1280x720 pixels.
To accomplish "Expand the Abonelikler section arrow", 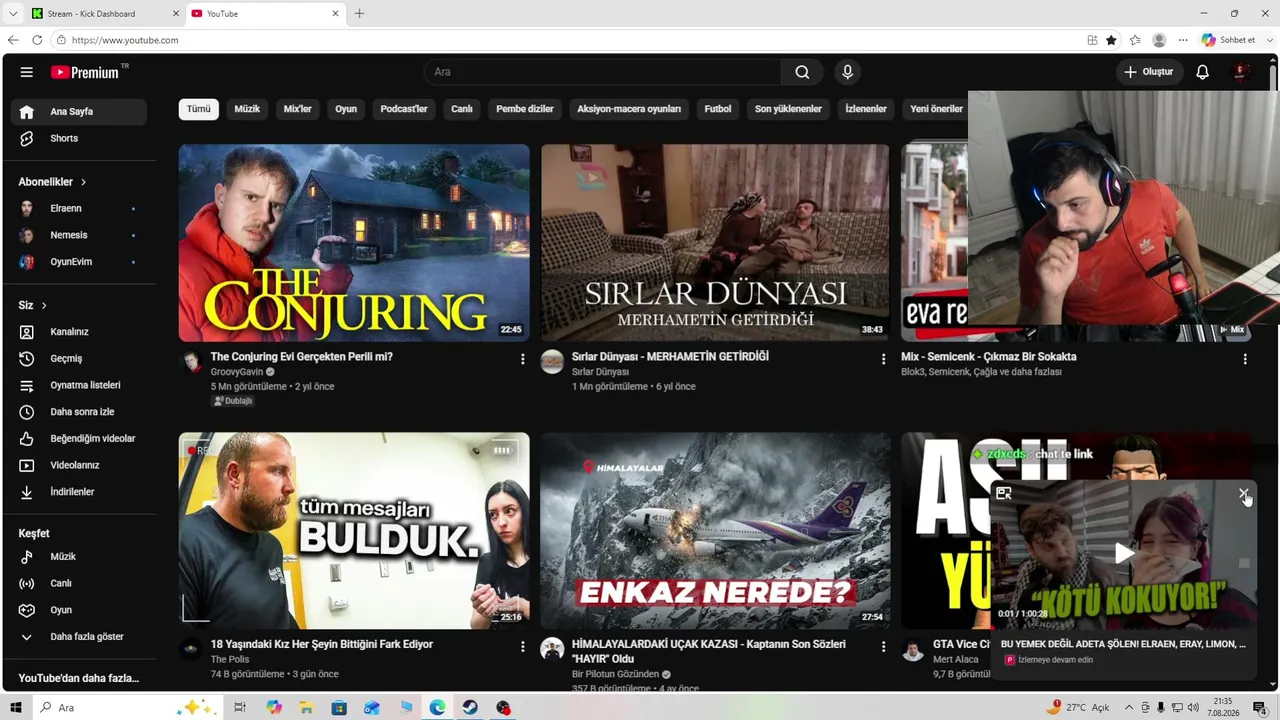I will pos(83,182).
